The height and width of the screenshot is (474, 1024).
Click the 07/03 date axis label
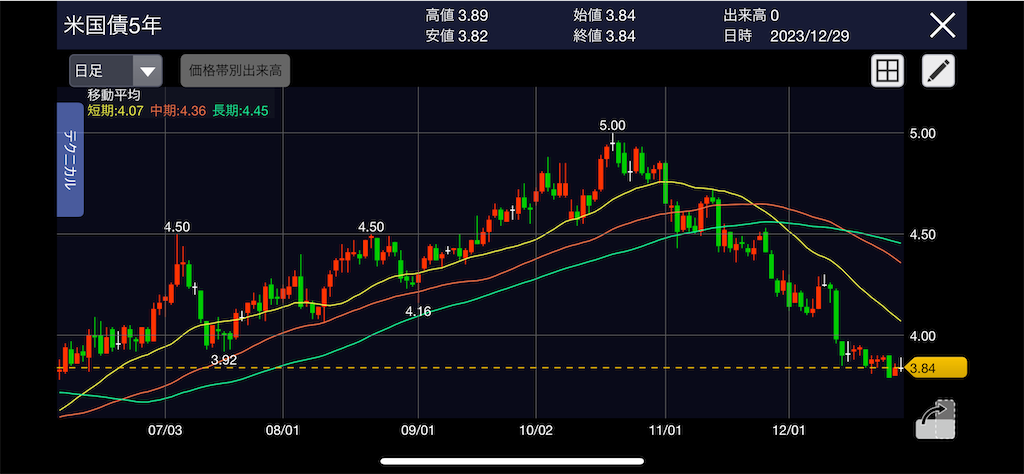165,431
